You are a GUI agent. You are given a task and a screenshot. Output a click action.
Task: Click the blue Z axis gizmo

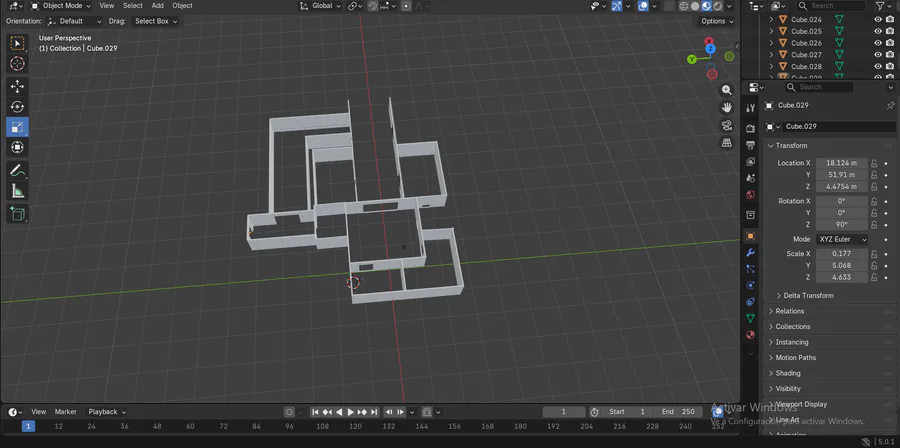point(710,49)
